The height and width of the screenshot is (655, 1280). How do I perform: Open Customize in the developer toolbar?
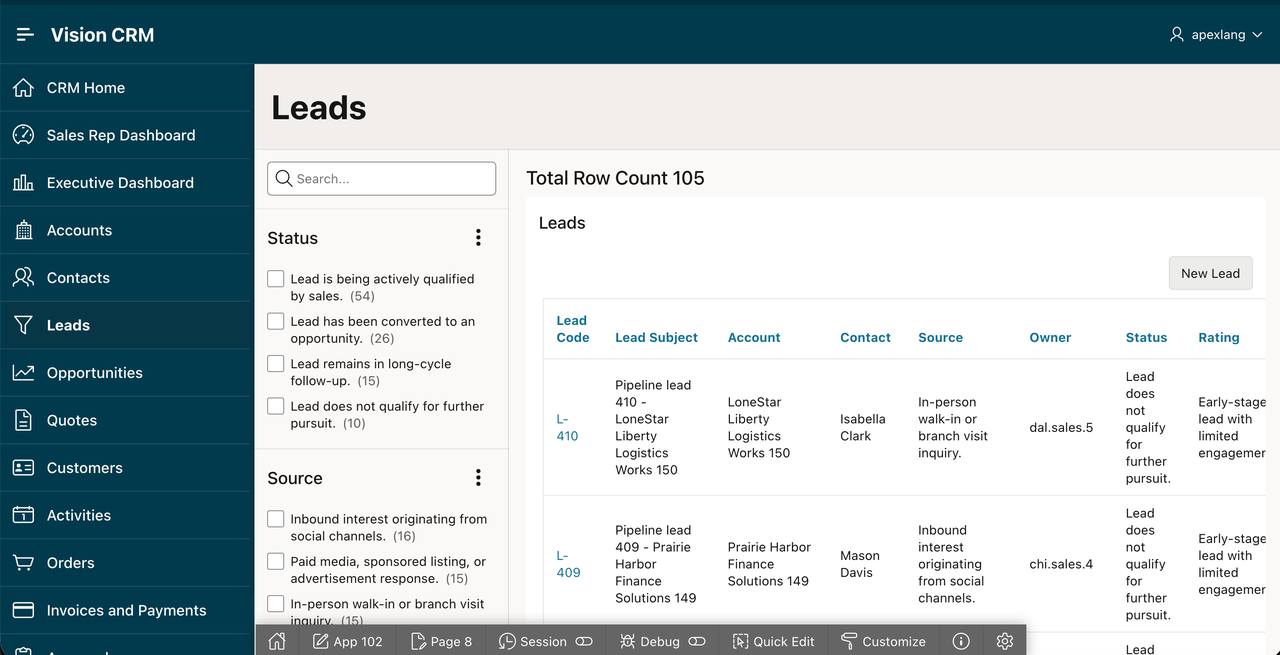[x=883, y=641]
